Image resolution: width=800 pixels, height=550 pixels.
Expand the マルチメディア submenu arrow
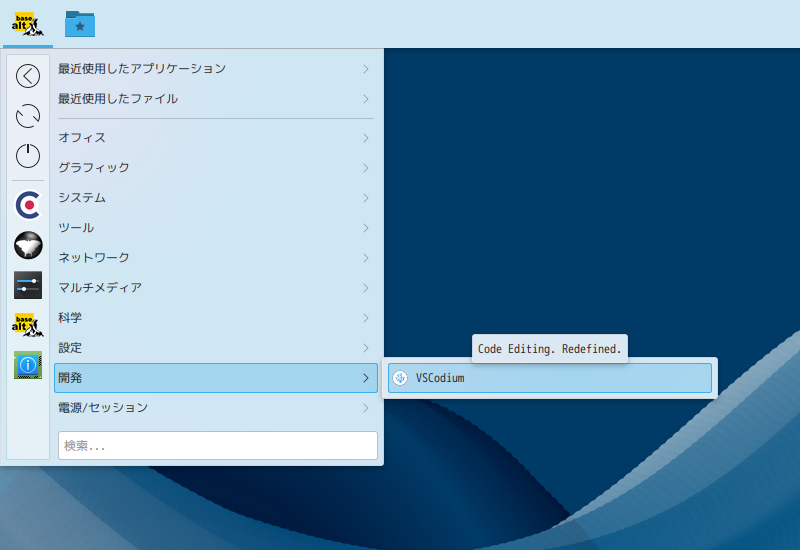click(366, 288)
